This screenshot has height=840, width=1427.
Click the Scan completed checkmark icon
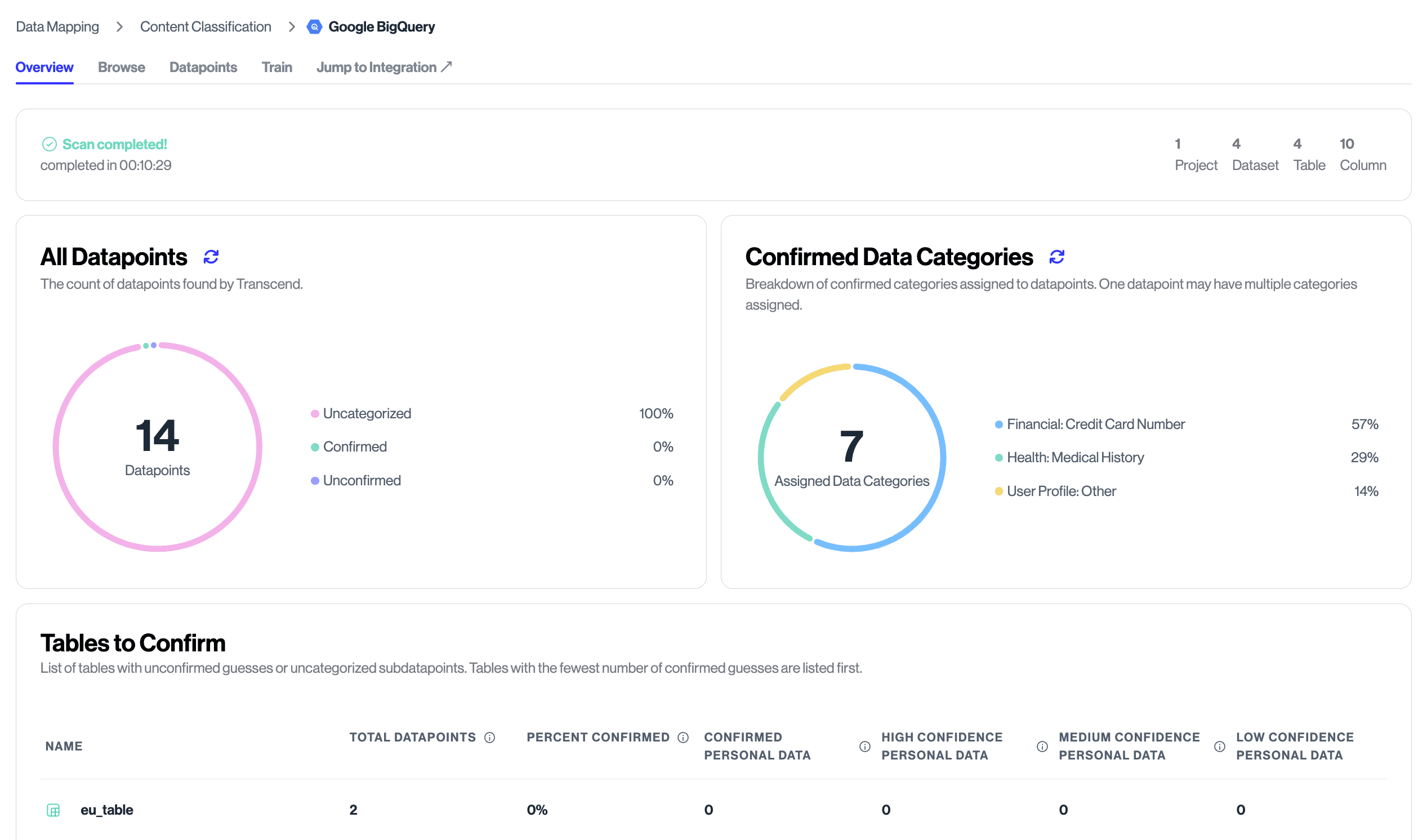pyautogui.click(x=49, y=144)
